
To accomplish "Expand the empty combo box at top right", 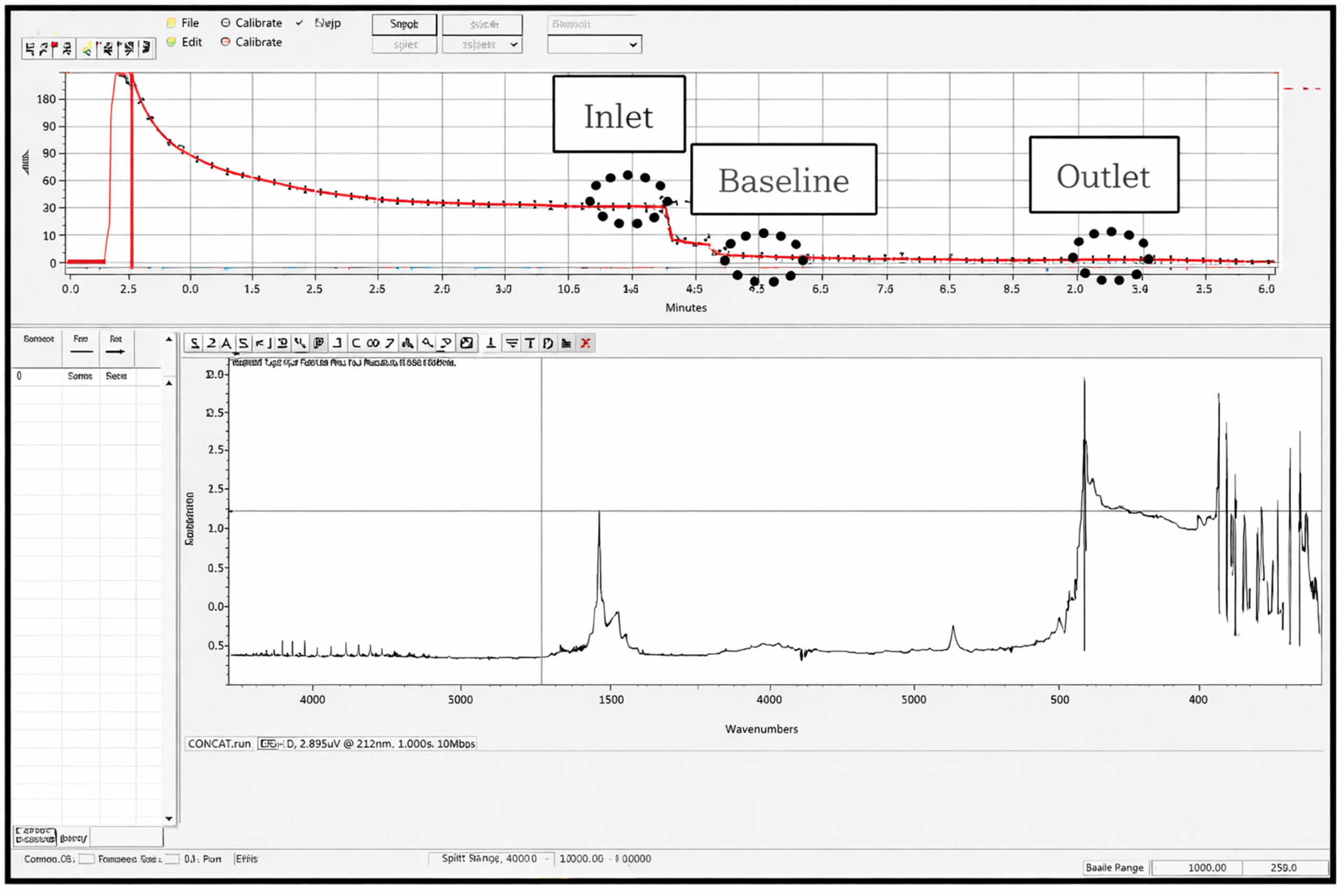I will click(x=595, y=45).
